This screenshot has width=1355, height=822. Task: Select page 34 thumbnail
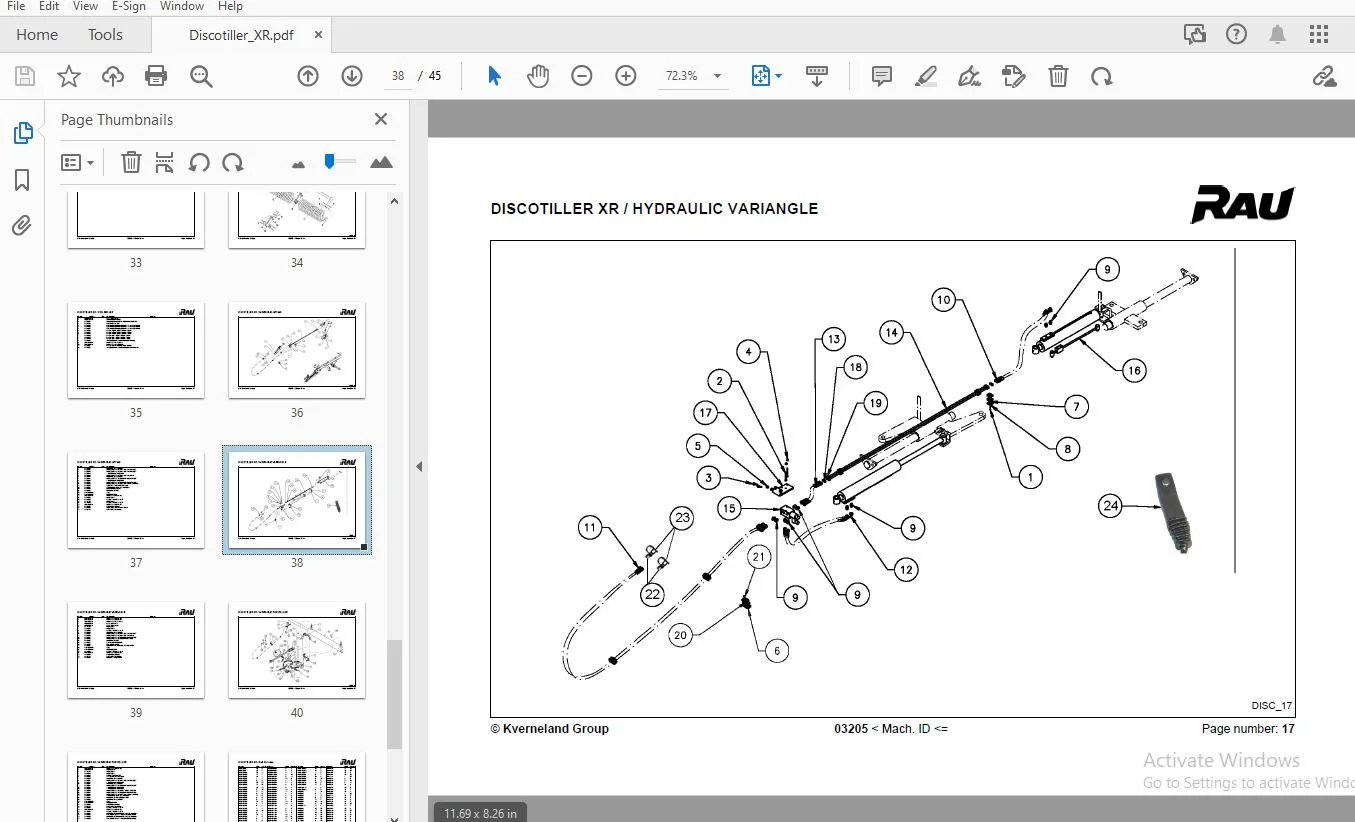(x=297, y=220)
